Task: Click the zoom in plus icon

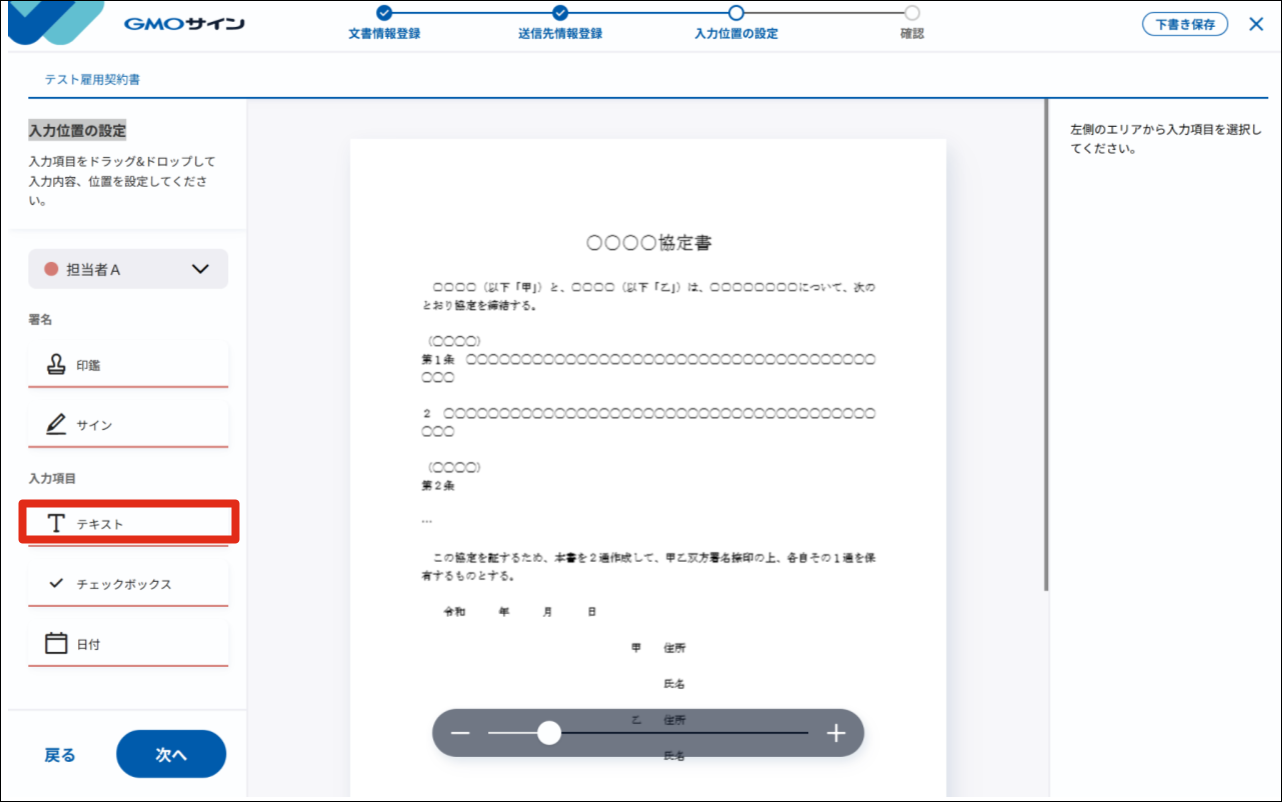Action: click(x=836, y=733)
